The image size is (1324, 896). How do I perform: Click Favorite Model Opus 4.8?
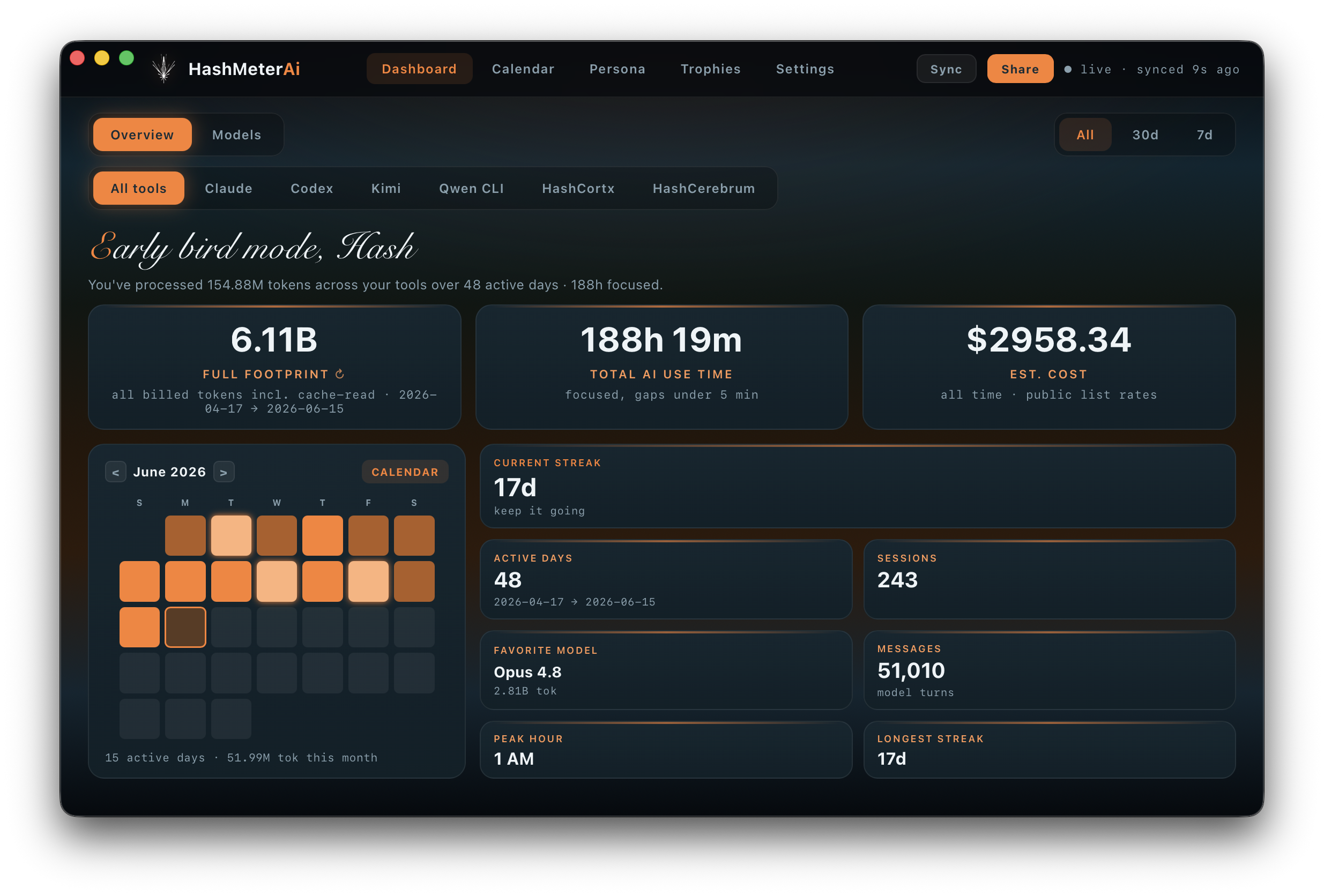pyautogui.click(x=527, y=672)
